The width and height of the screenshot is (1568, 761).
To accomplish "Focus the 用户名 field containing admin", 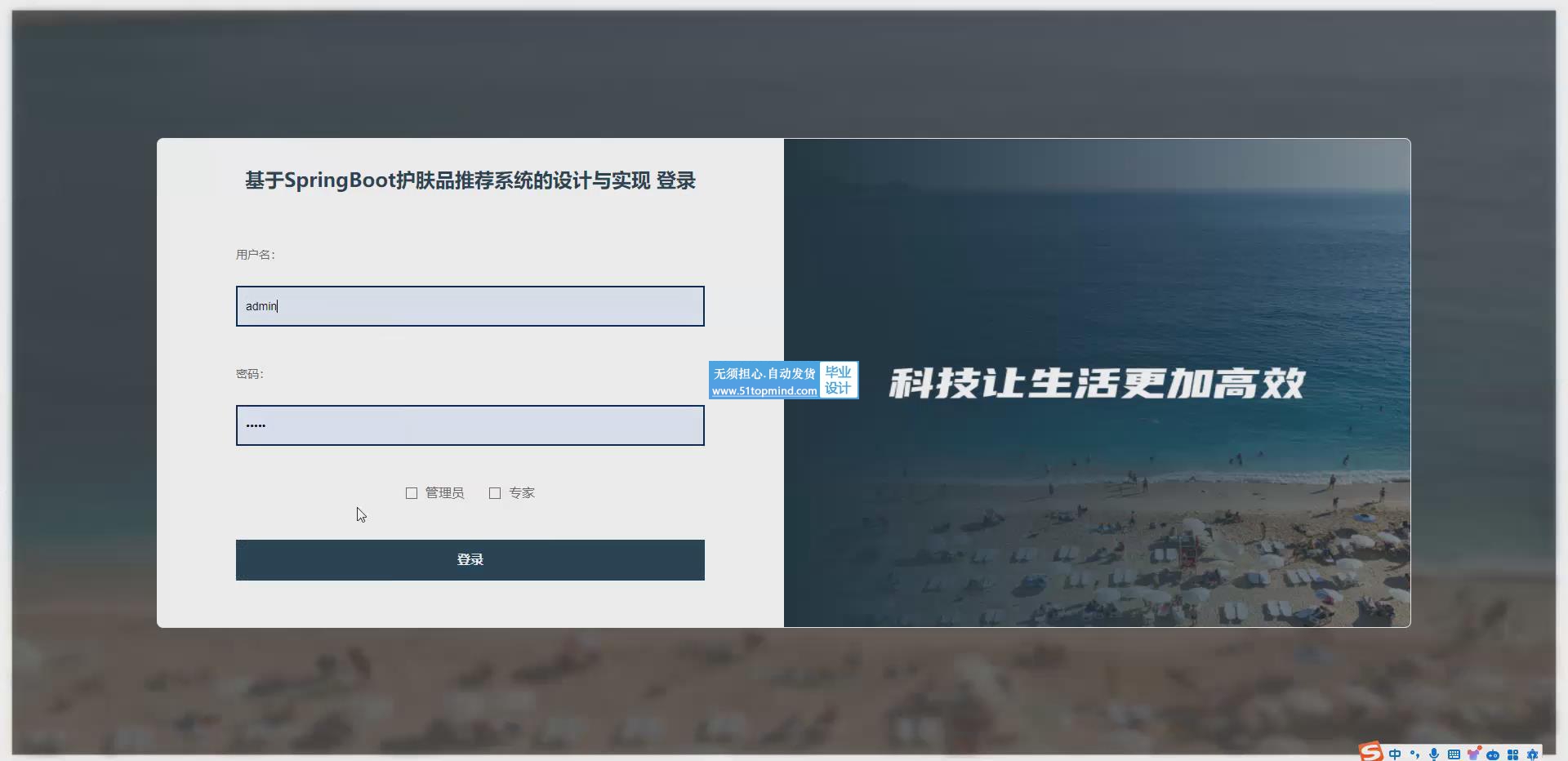I will coord(470,306).
